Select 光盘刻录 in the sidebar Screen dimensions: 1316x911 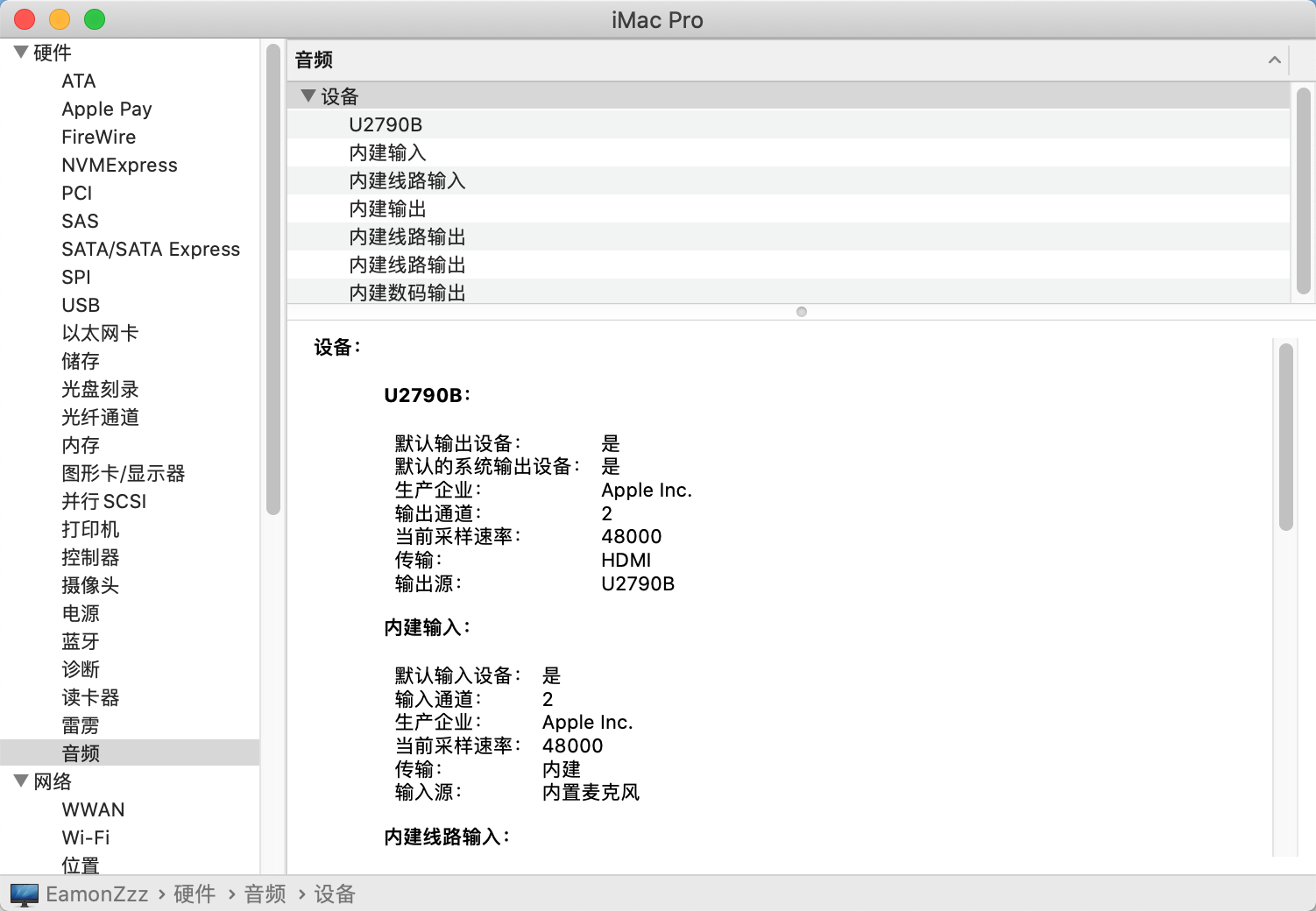(x=100, y=389)
